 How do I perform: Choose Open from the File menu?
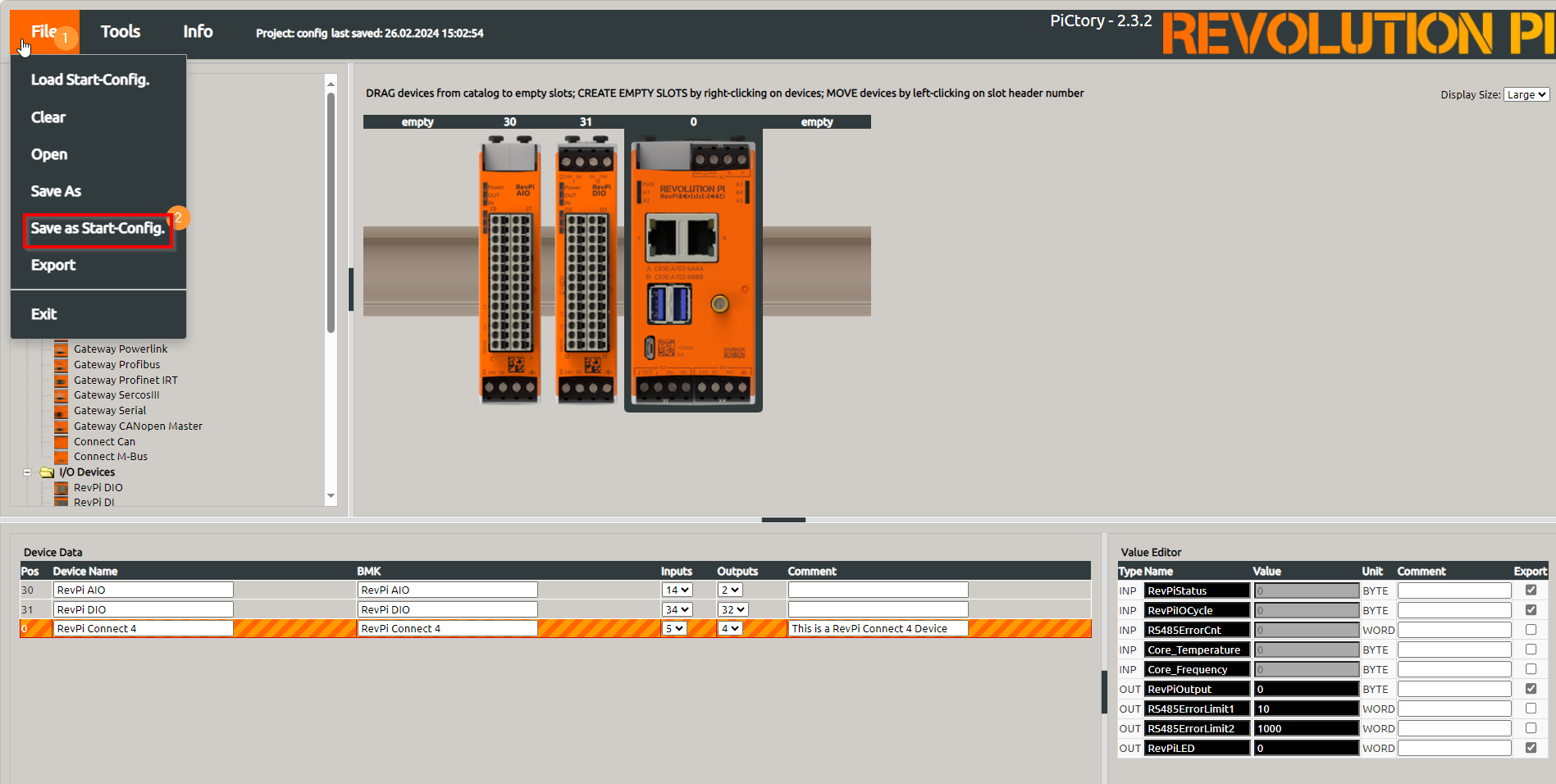[x=49, y=154]
